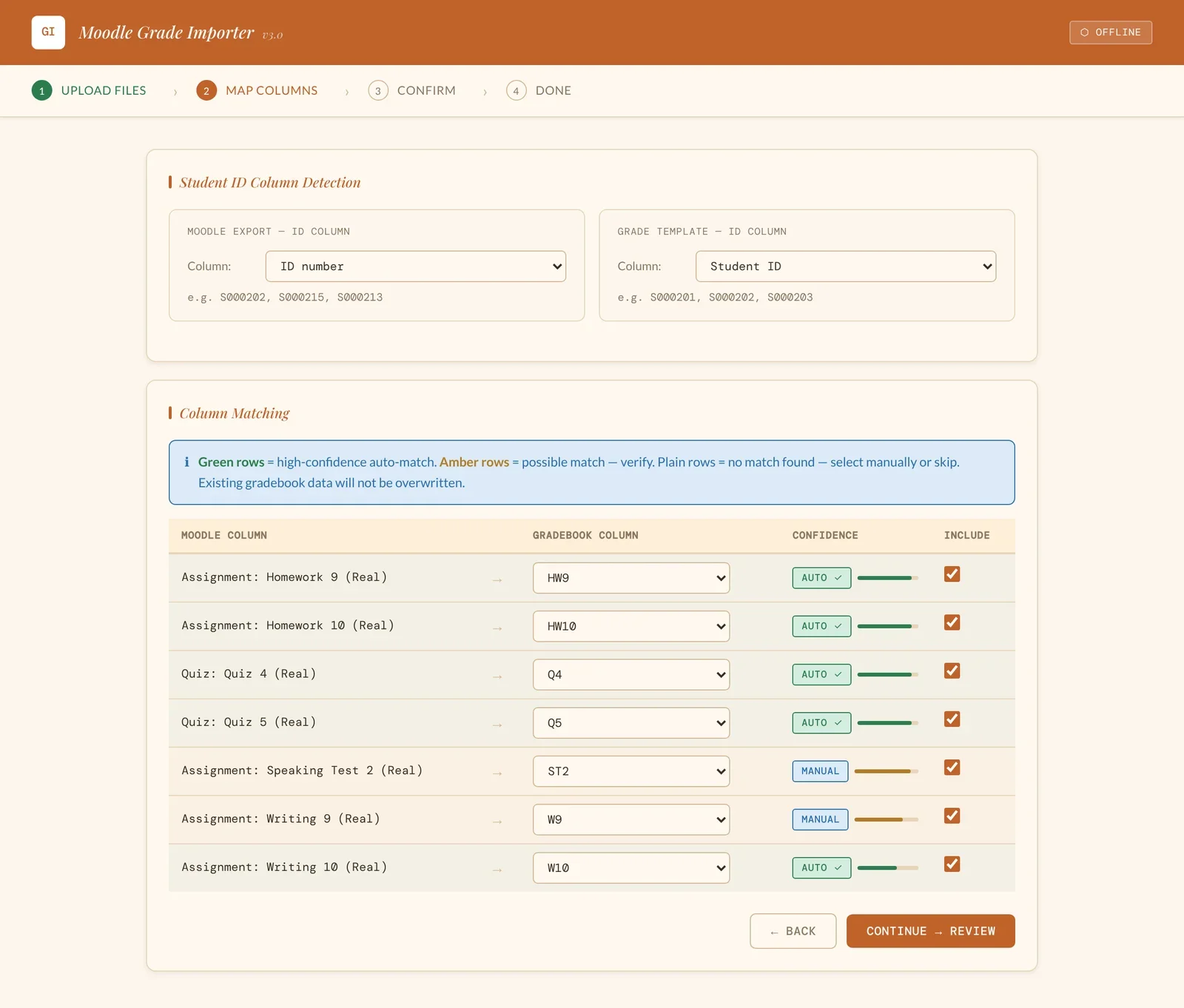This screenshot has height=1008, width=1184.
Task: Click the GI app logo icon
Action: (x=48, y=33)
